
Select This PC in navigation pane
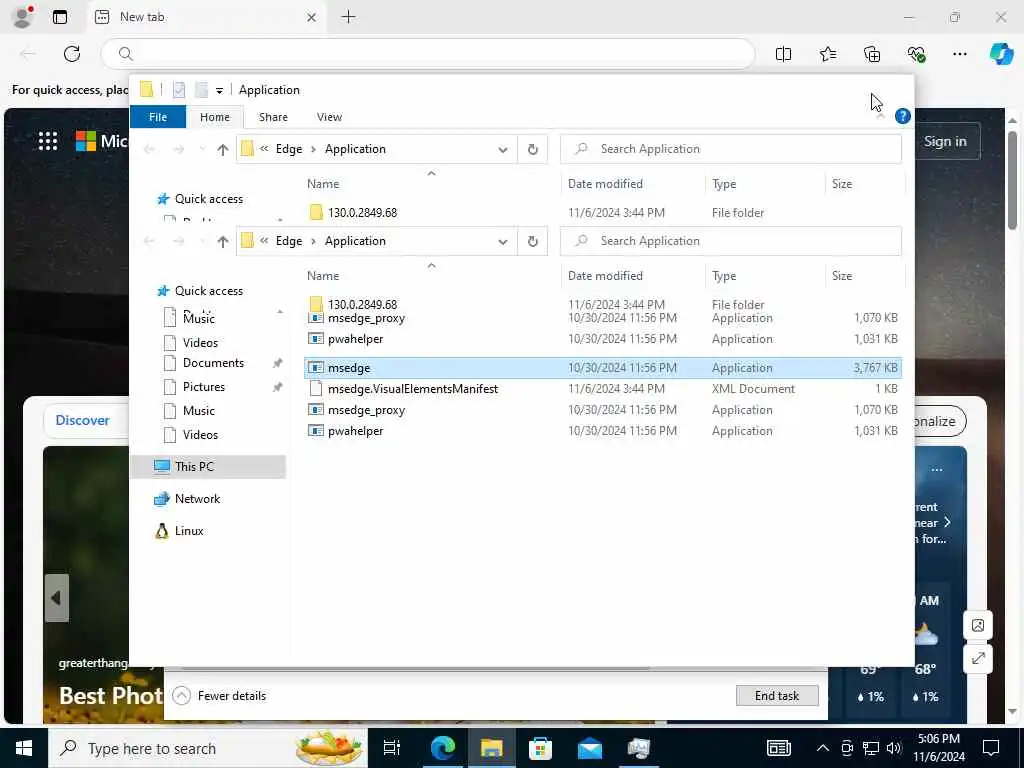tap(208, 466)
